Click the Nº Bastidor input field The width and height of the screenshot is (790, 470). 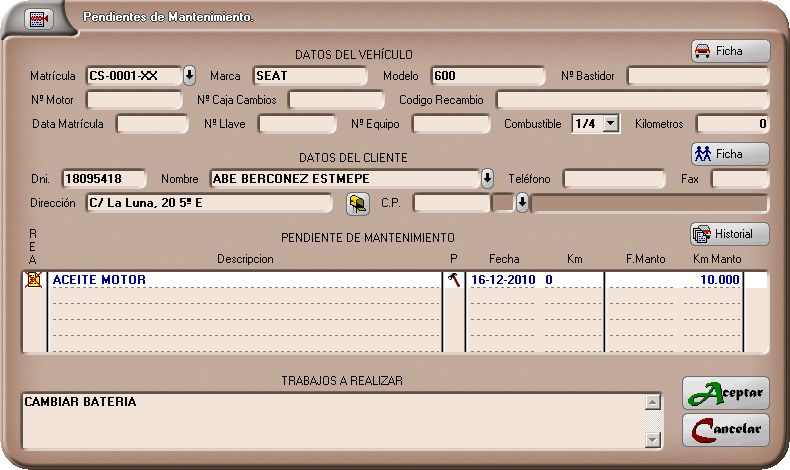pyautogui.click(x=698, y=76)
